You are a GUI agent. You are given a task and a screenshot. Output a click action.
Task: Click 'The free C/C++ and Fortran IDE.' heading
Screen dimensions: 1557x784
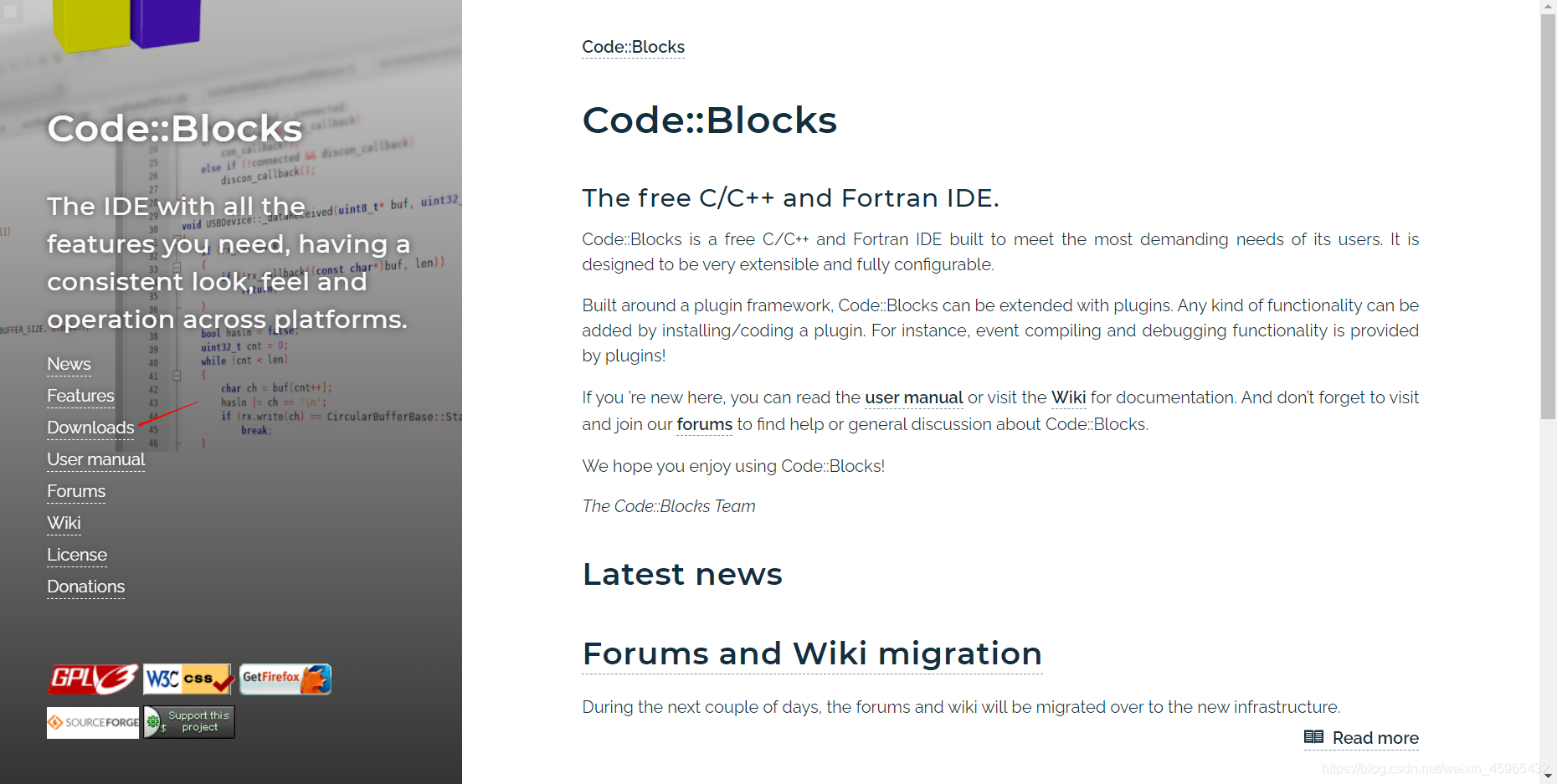[790, 197]
